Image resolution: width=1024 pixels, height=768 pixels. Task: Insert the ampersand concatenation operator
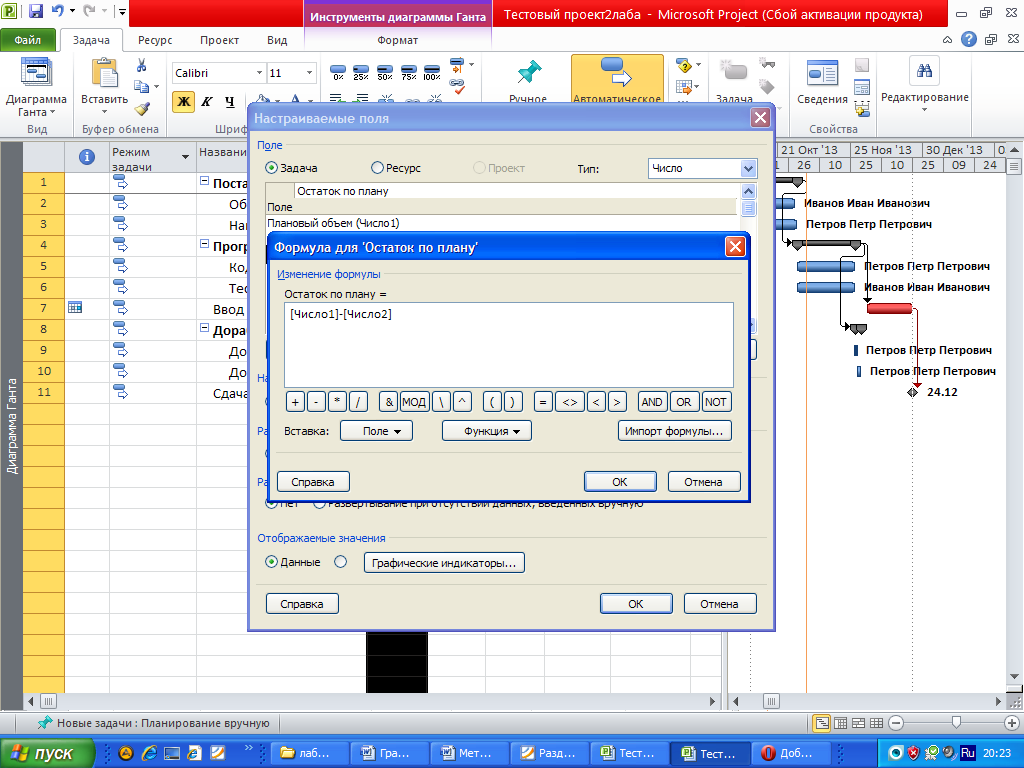pos(389,402)
